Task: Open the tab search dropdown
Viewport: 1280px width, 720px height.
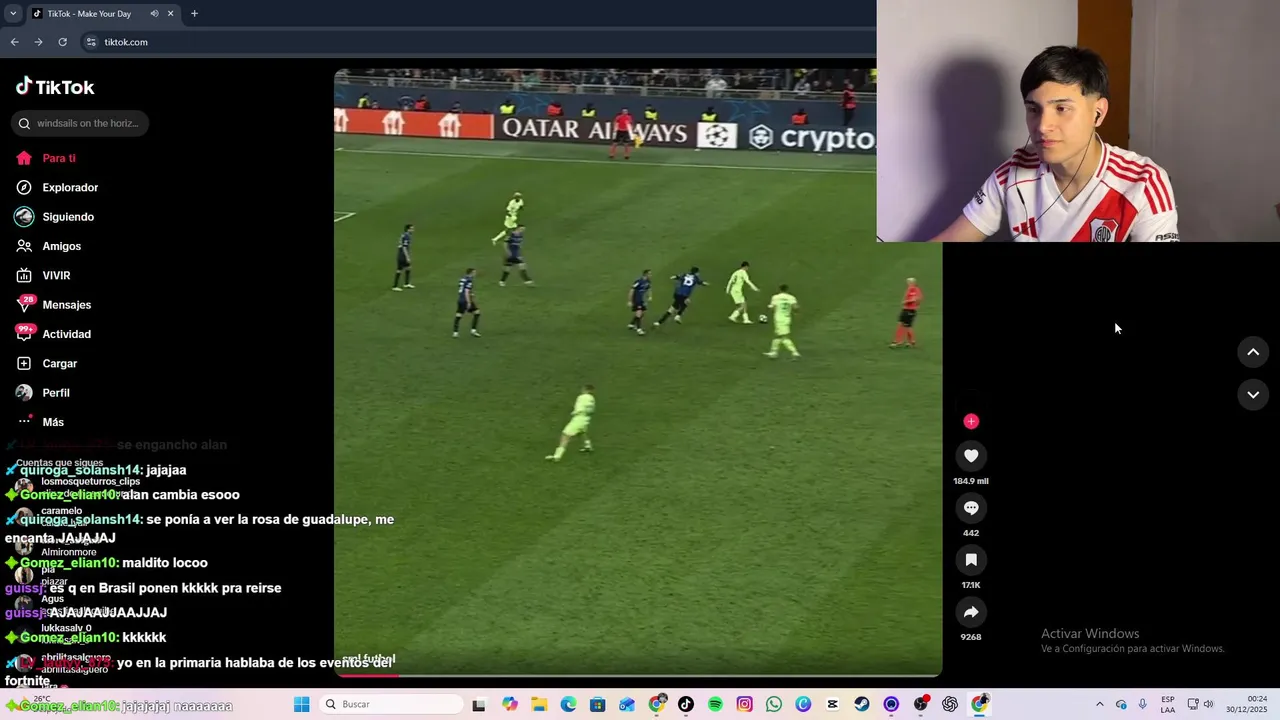Action: [13, 14]
